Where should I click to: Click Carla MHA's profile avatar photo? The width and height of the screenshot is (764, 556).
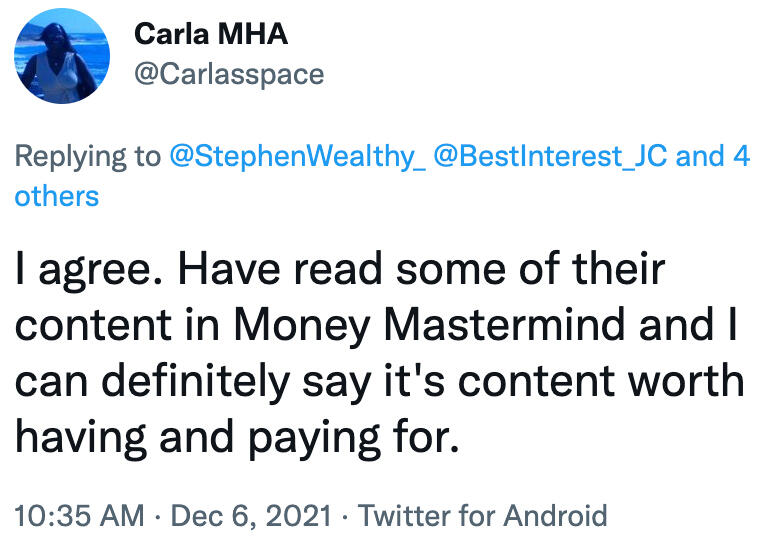pyautogui.click(x=62, y=56)
